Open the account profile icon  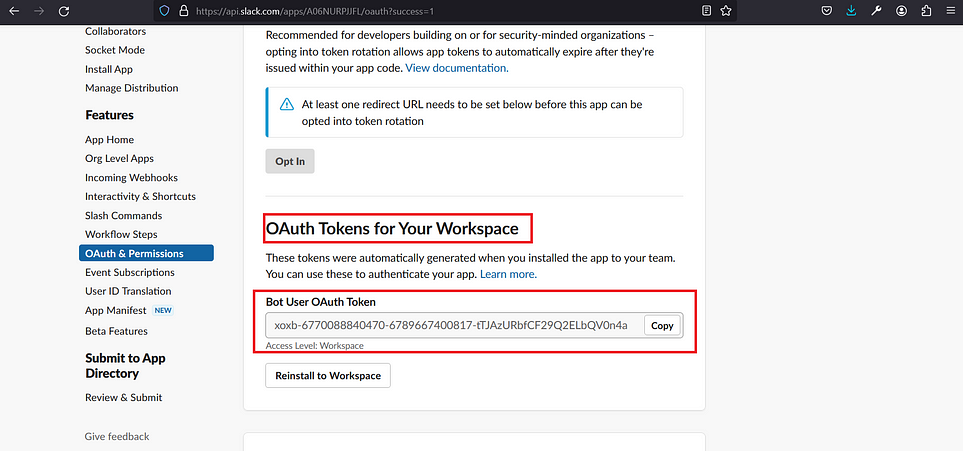[x=901, y=10]
